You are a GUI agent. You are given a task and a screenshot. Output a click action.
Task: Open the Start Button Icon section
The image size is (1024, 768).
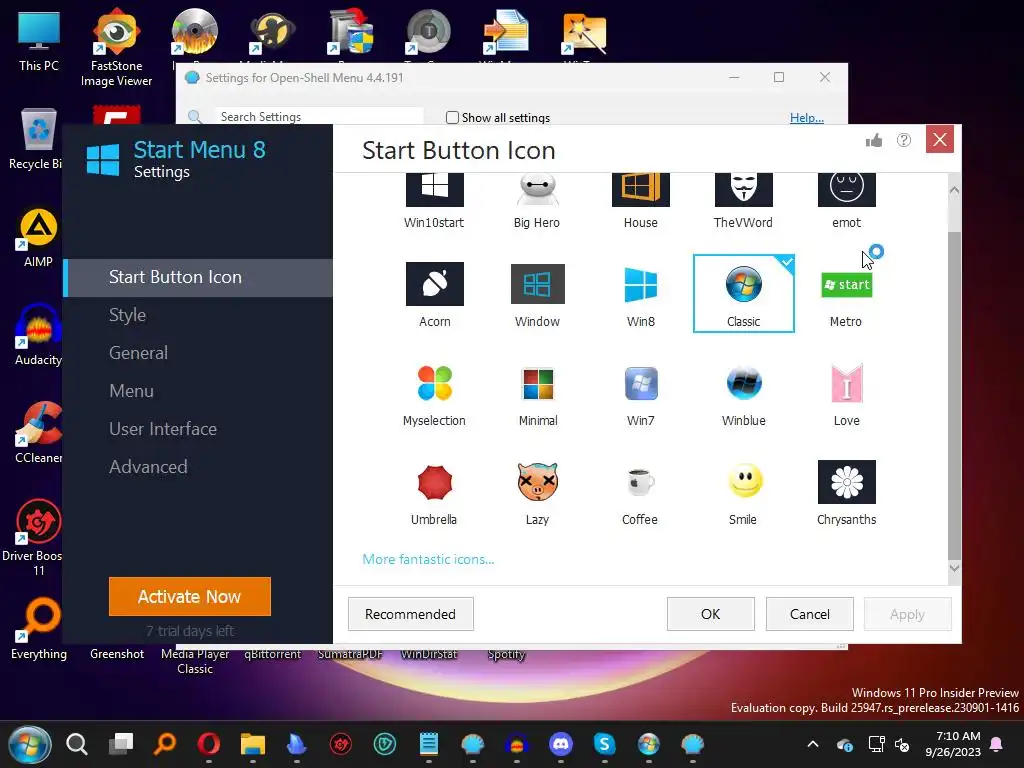[x=198, y=277]
